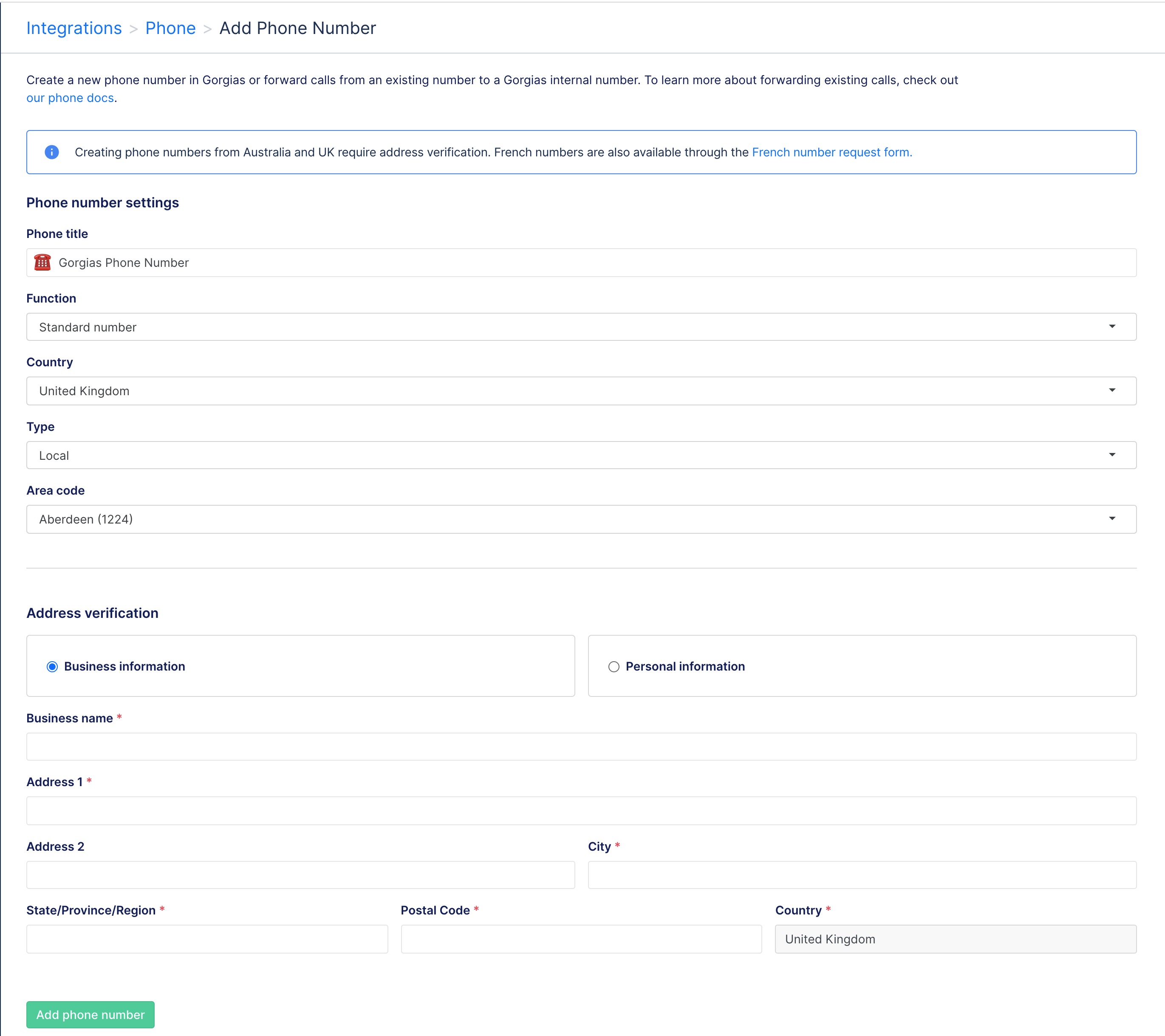Go to Phone breadcrumb
Image resolution: width=1165 pixels, height=1036 pixels.
170,28
